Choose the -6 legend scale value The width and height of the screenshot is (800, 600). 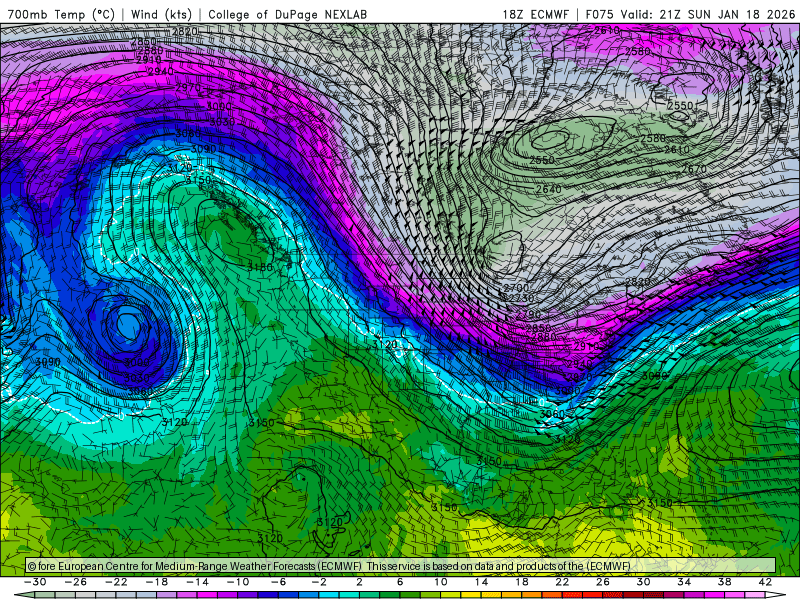279,582
